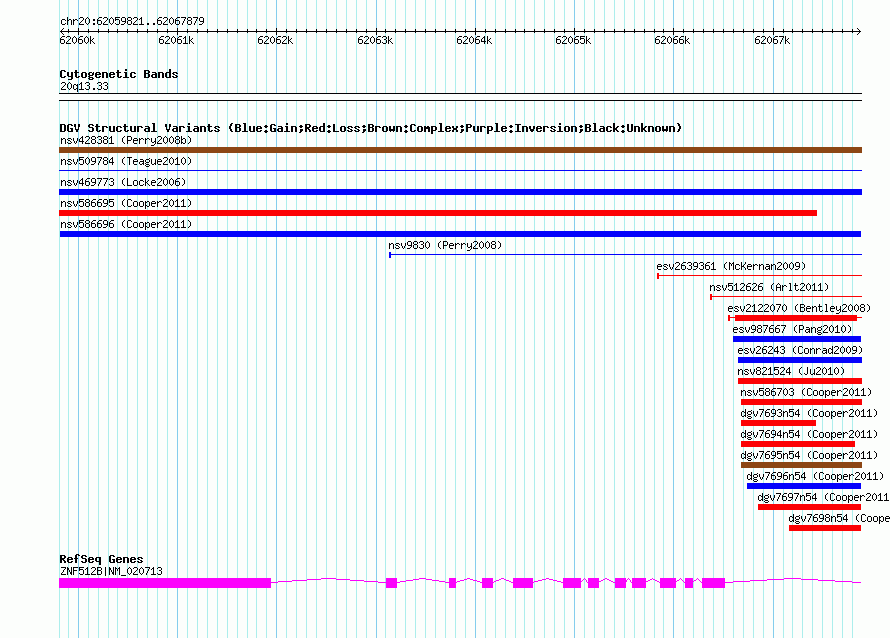
Task: Select the red nsv586695 loss bar
Action: [438, 213]
